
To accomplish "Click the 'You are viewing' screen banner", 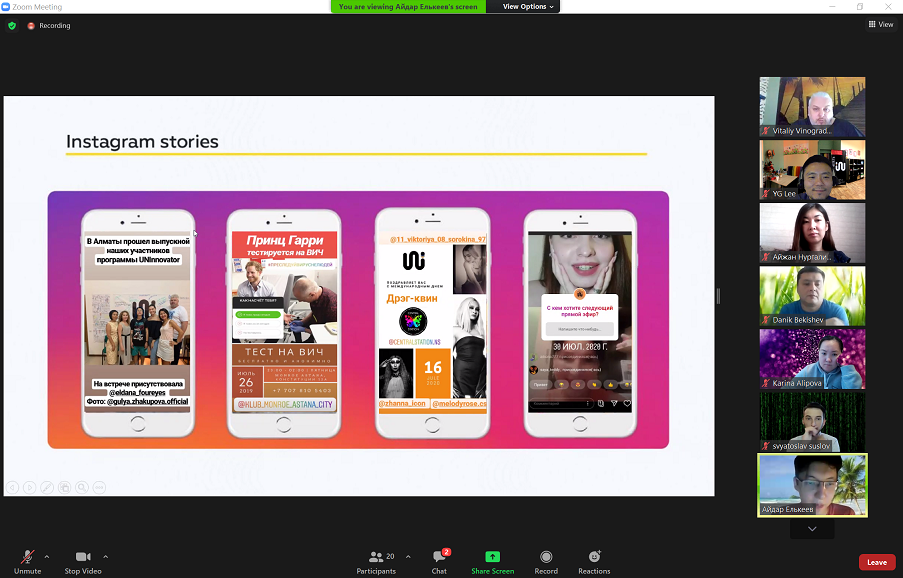I will click(408, 6).
